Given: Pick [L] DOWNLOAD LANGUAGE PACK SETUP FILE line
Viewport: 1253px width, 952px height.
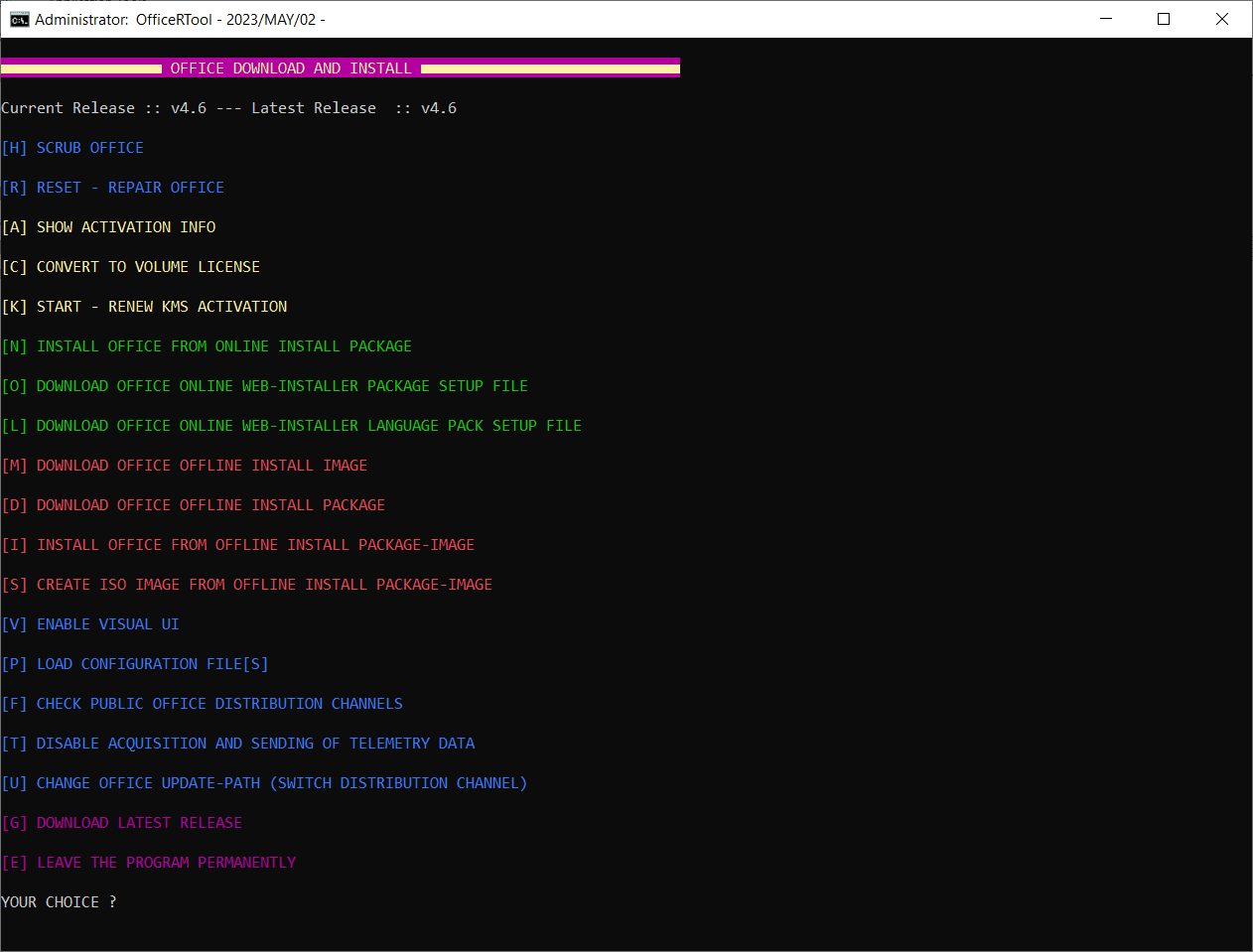Looking at the screenshot, I should 292,426.
